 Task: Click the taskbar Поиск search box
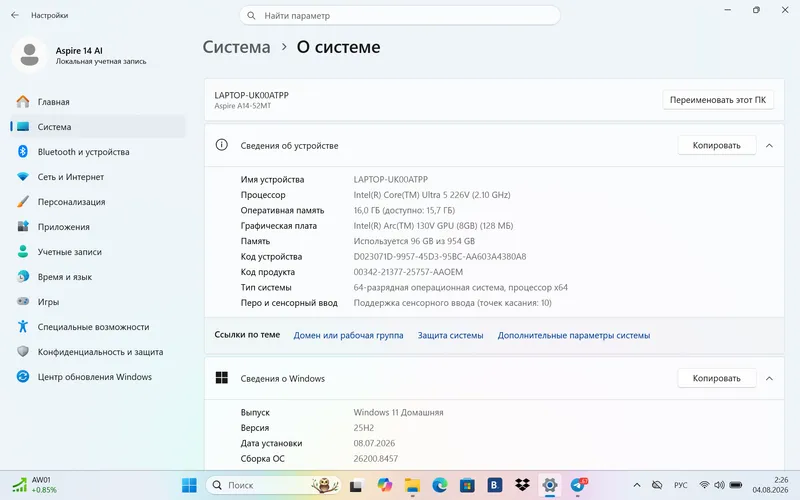click(273, 485)
